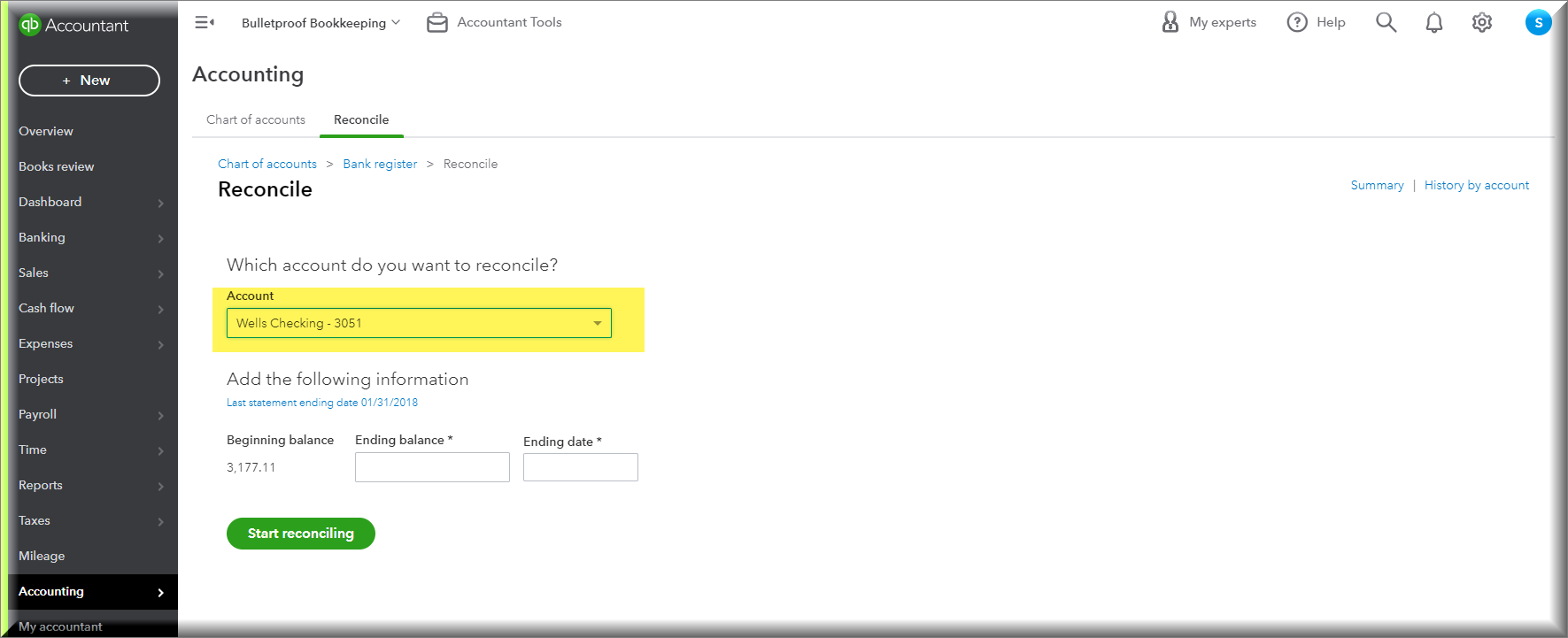Image resolution: width=1568 pixels, height=638 pixels.
Task: Focus the Ending date input field
Action: pyautogui.click(x=581, y=467)
